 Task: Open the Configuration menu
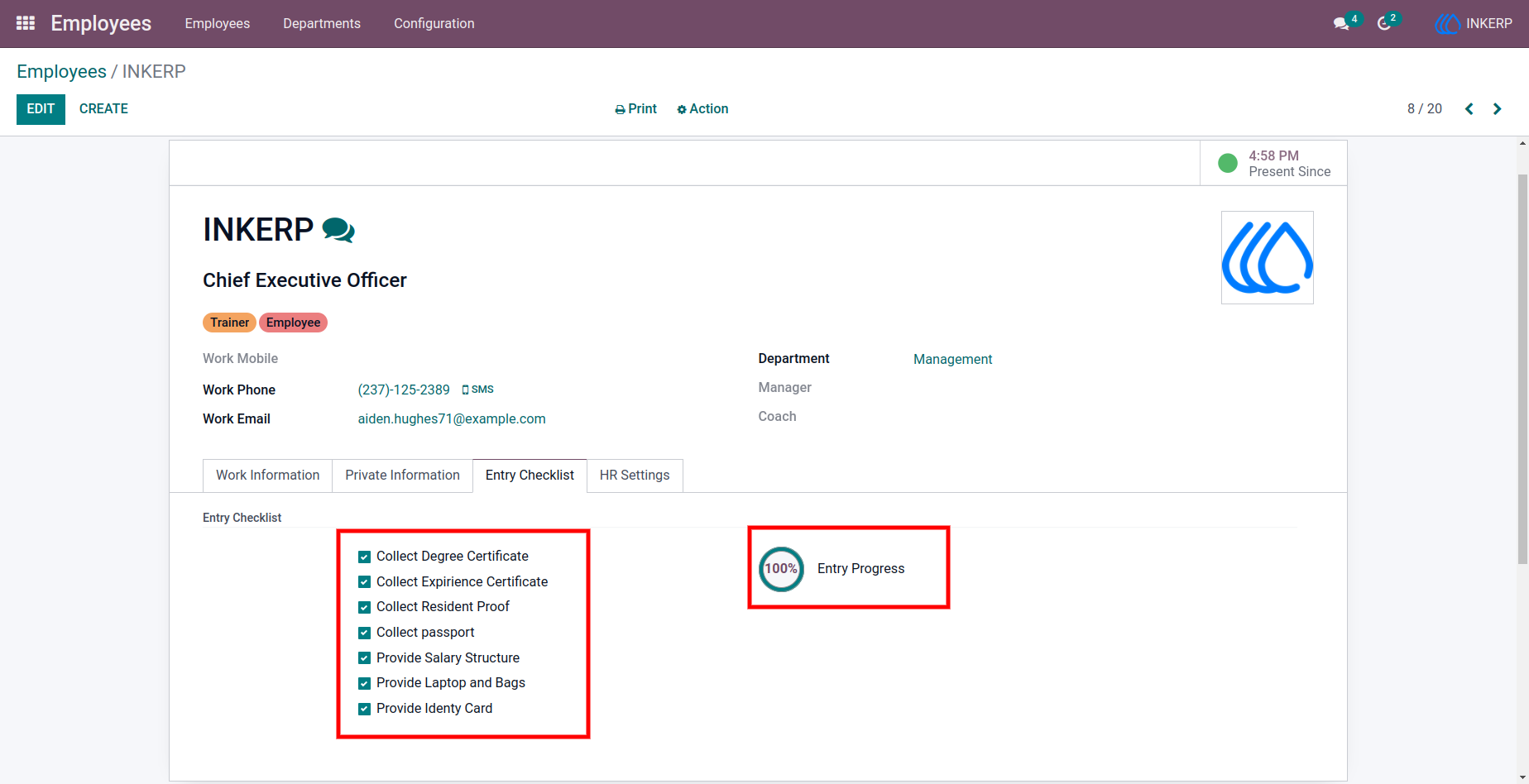[434, 24]
